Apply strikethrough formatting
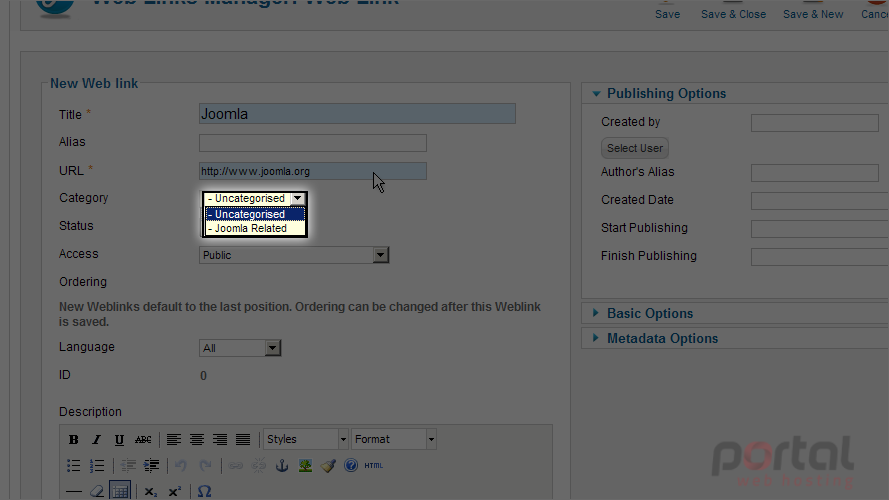Viewport: 889px width, 500px height. [x=143, y=439]
